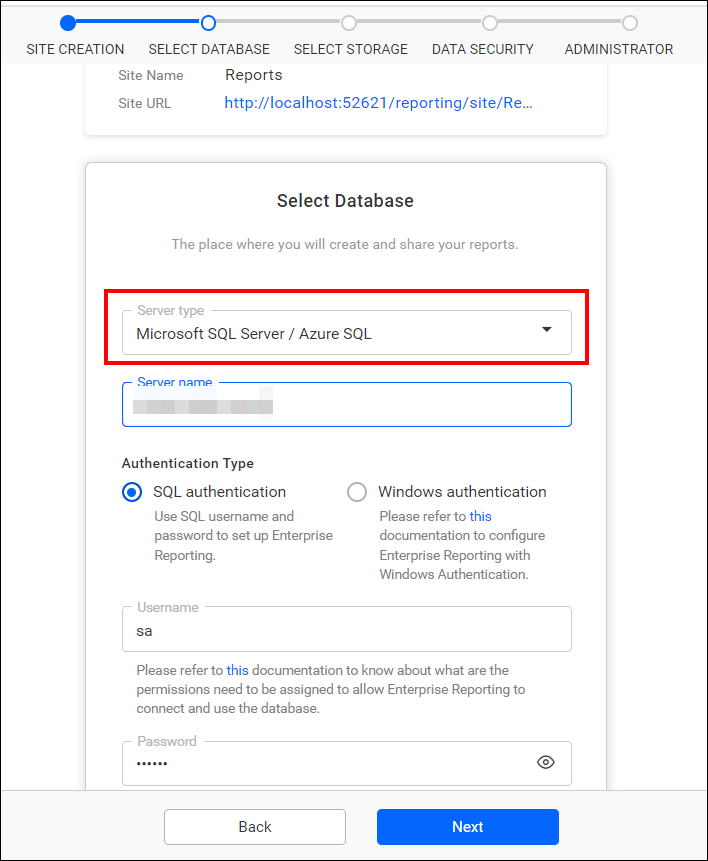The image size is (708, 861).
Task: Click the Data Security step circle
Action: pyautogui.click(x=490, y=23)
